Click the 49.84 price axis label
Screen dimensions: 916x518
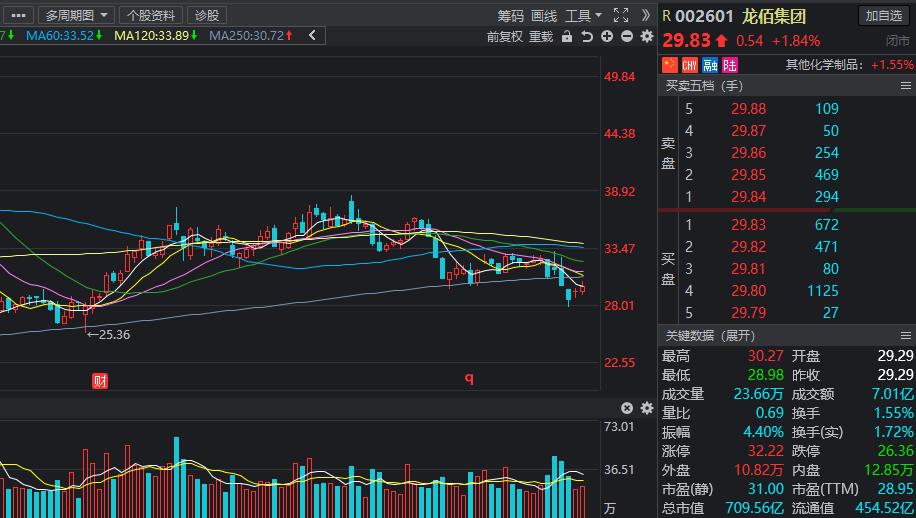tap(620, 77)
